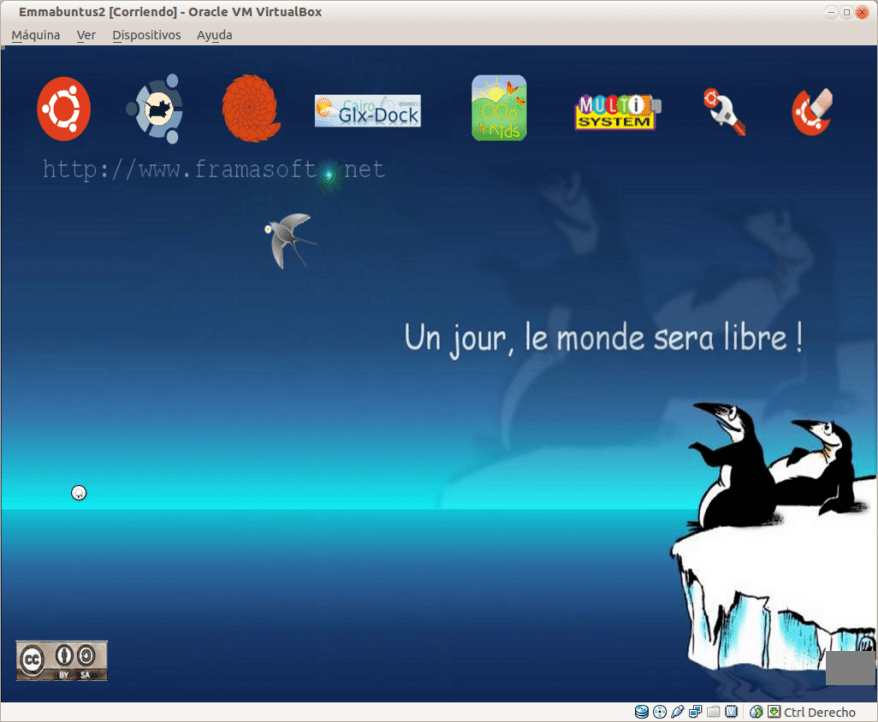
Task: Open the OOo4Kids application icon
Action: click(x=499, y=108)
